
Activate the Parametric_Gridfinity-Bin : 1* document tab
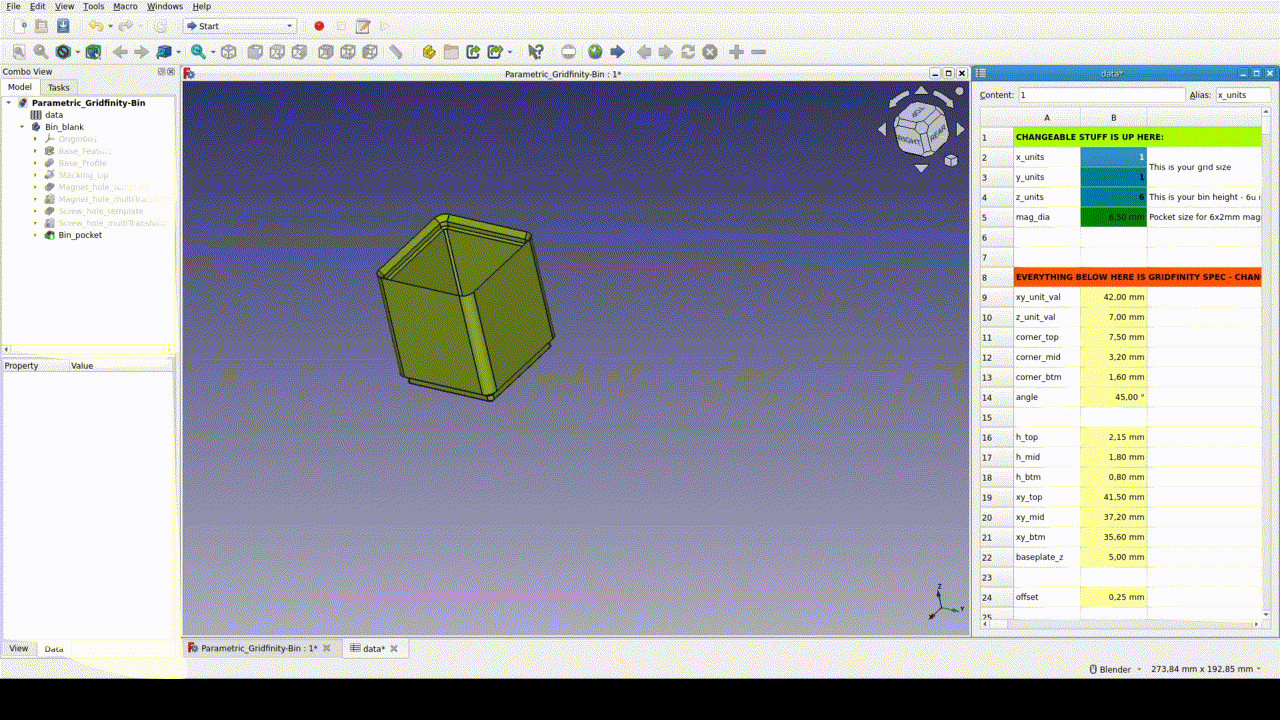pyautogui.click(x=261, y=648)
